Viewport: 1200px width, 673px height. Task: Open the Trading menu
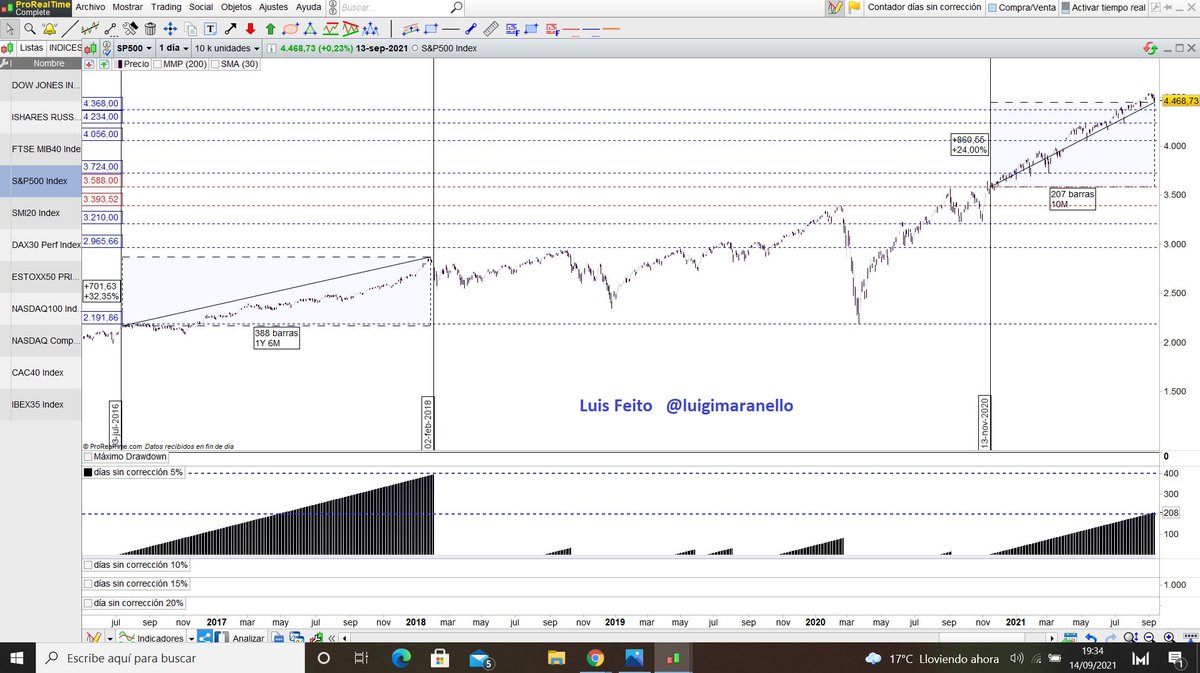(x=165, y=7)
